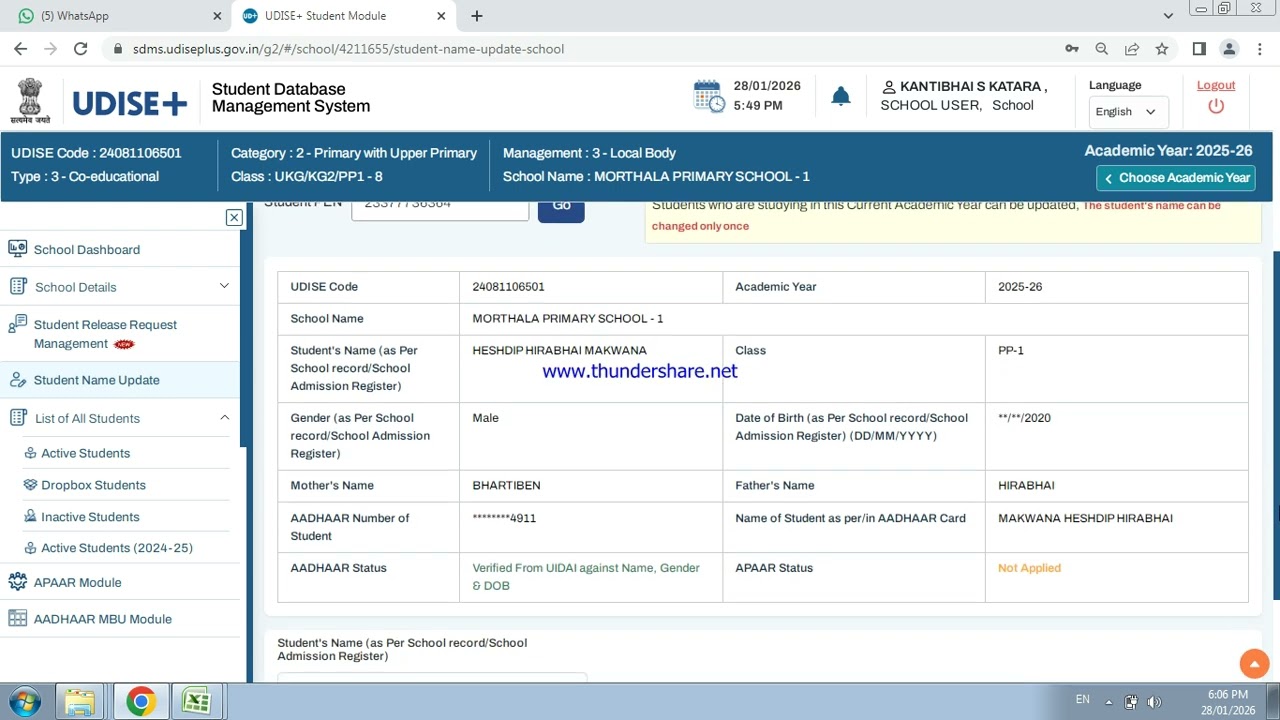Click the AADHAAR MBU Module icon

(18, 619)
